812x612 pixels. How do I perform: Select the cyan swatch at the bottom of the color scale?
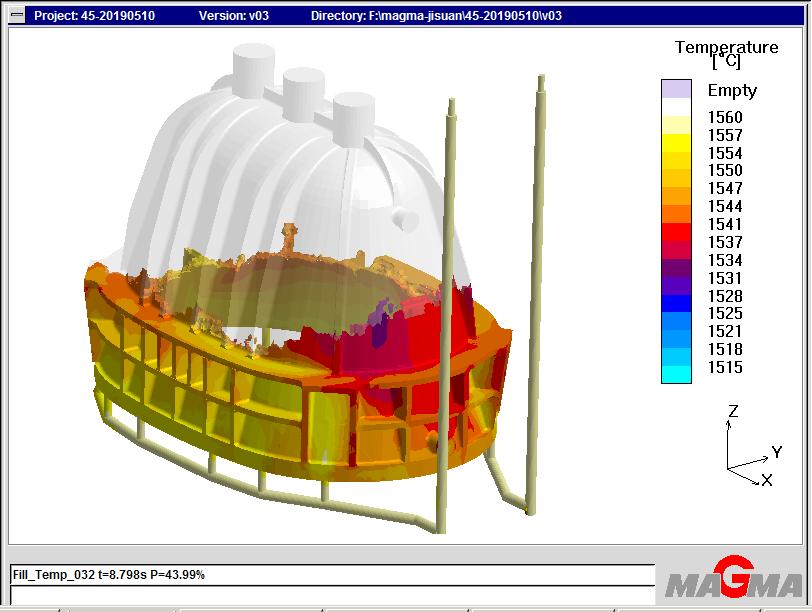[x=676, y=374]
